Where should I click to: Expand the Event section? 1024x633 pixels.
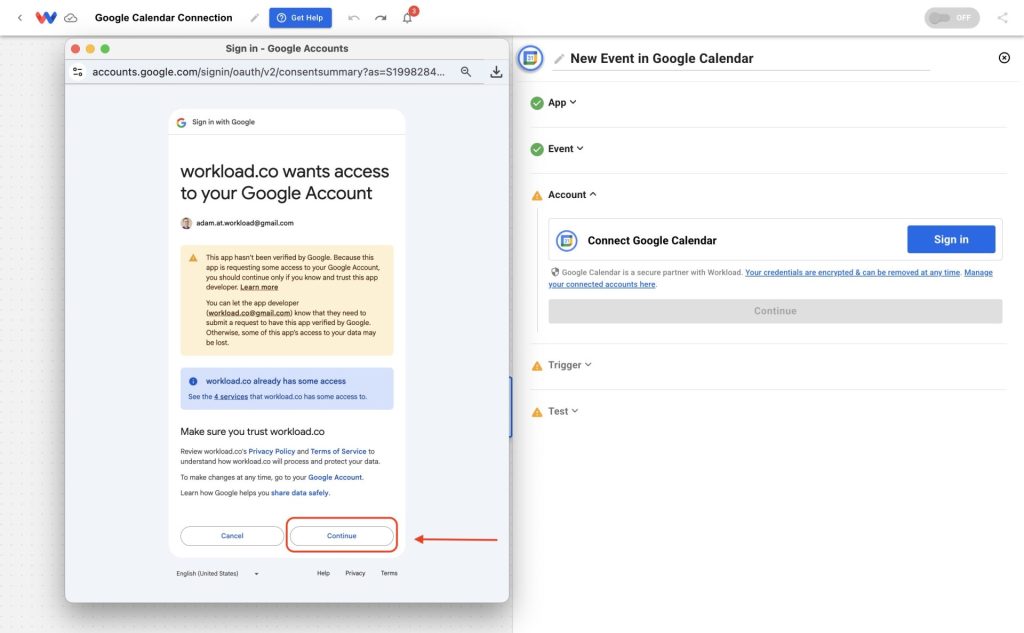click(566, 149)
